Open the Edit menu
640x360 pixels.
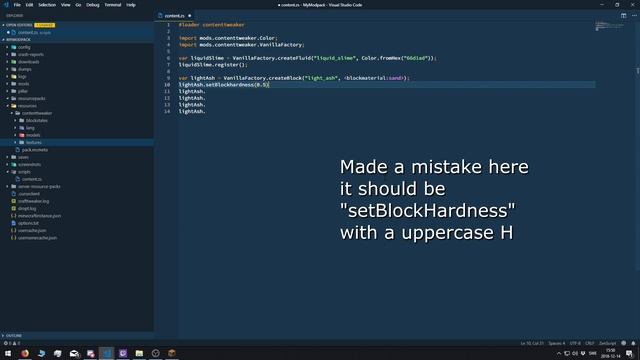click(29, 5)
